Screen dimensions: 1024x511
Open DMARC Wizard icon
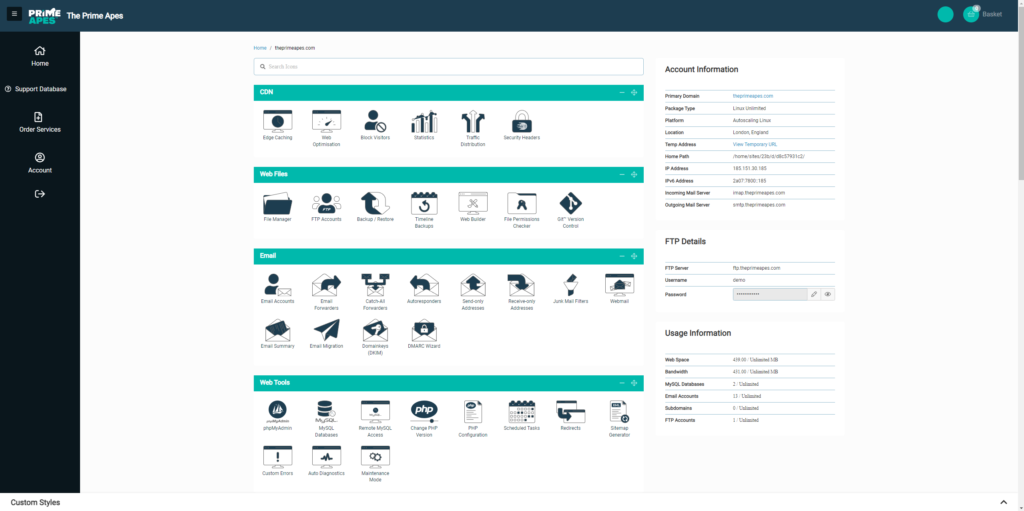click(424, 333)
